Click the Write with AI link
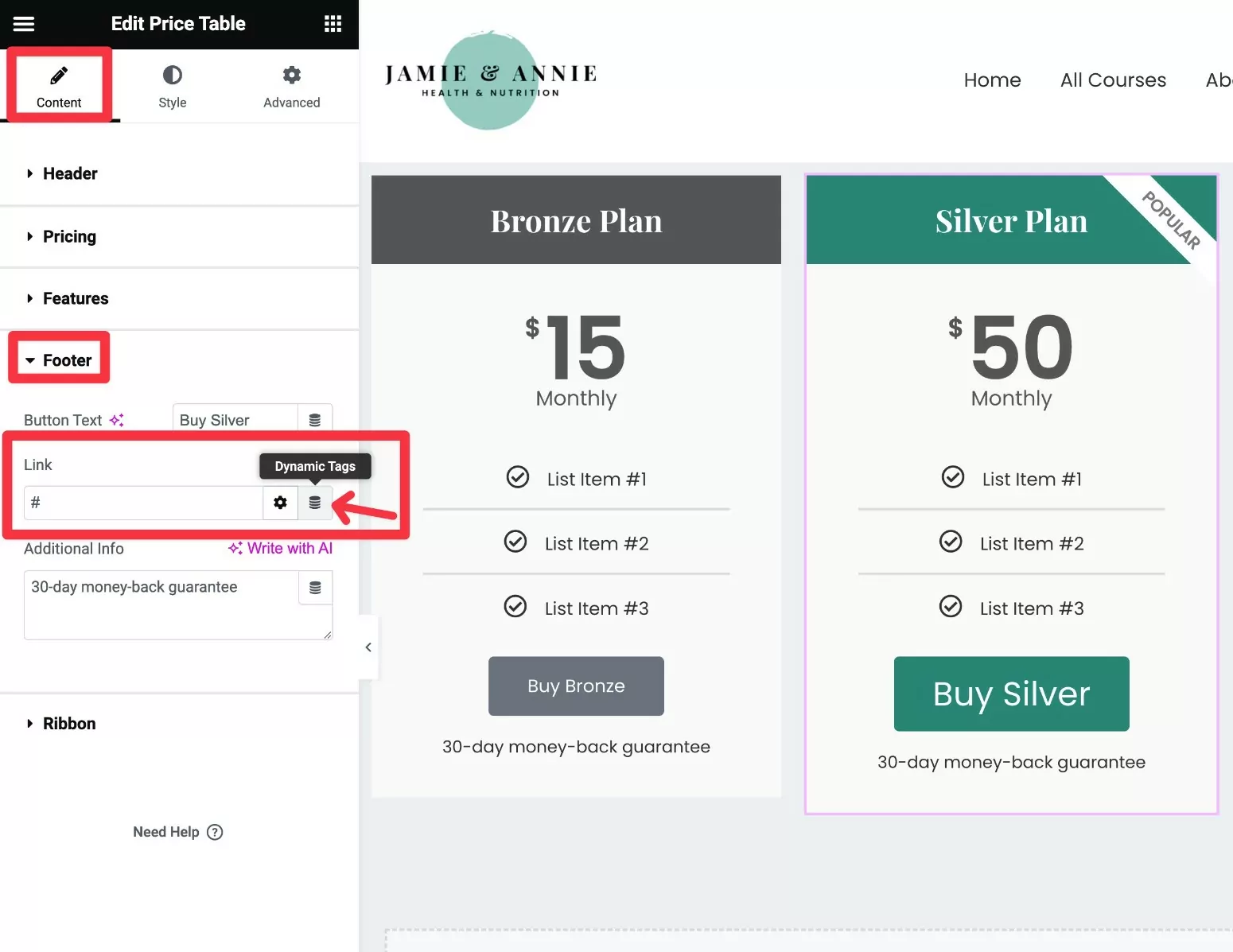Viewport: 1233px width, 952px height. click(x=281, y=548)
